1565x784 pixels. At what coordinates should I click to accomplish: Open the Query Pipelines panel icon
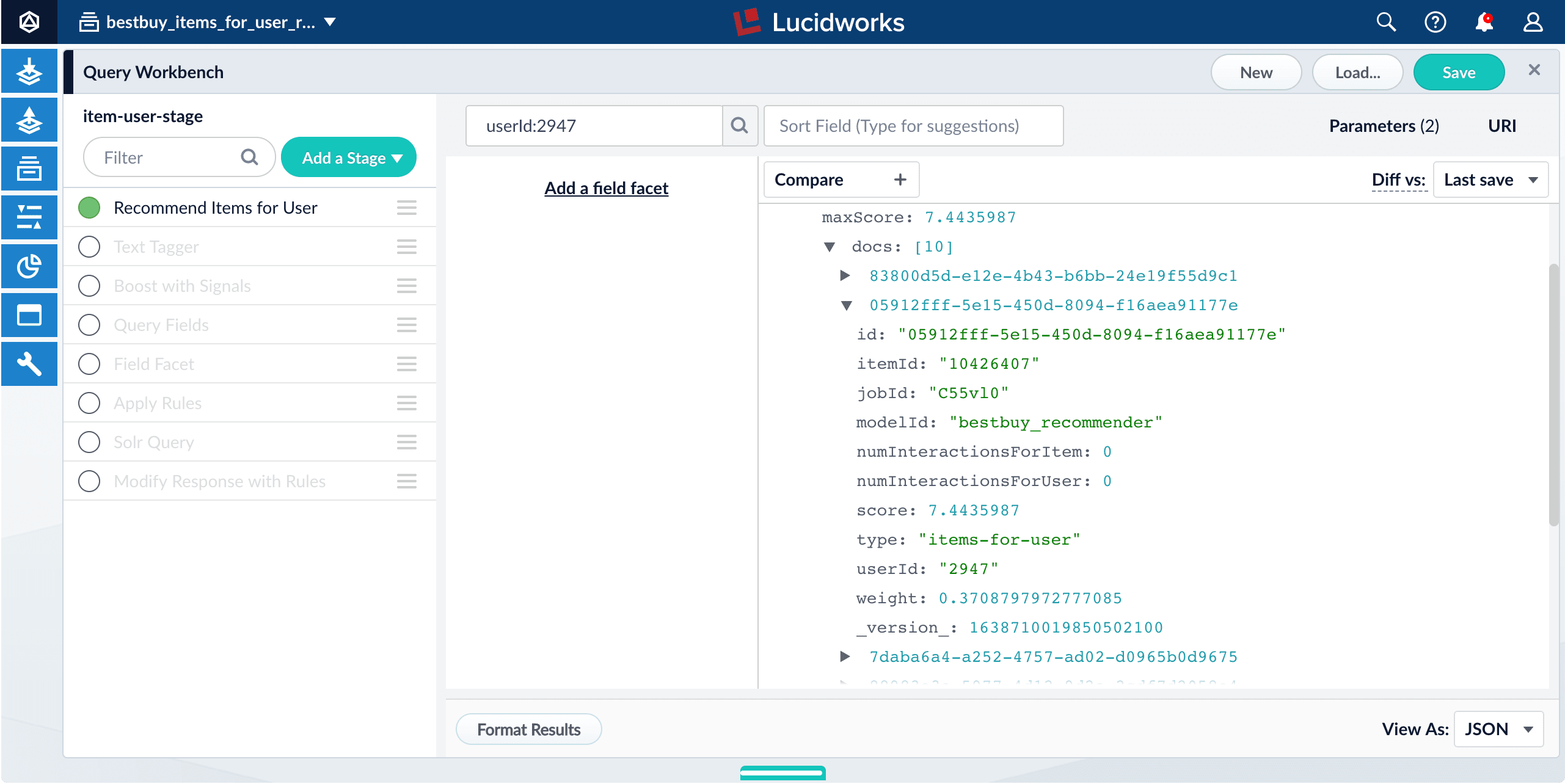(29, 120)
